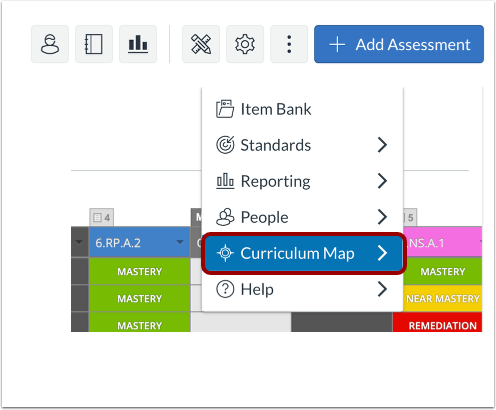Open the Standards submenu
The width and height of the screenshot is (496, 410).
pos(302,145)
